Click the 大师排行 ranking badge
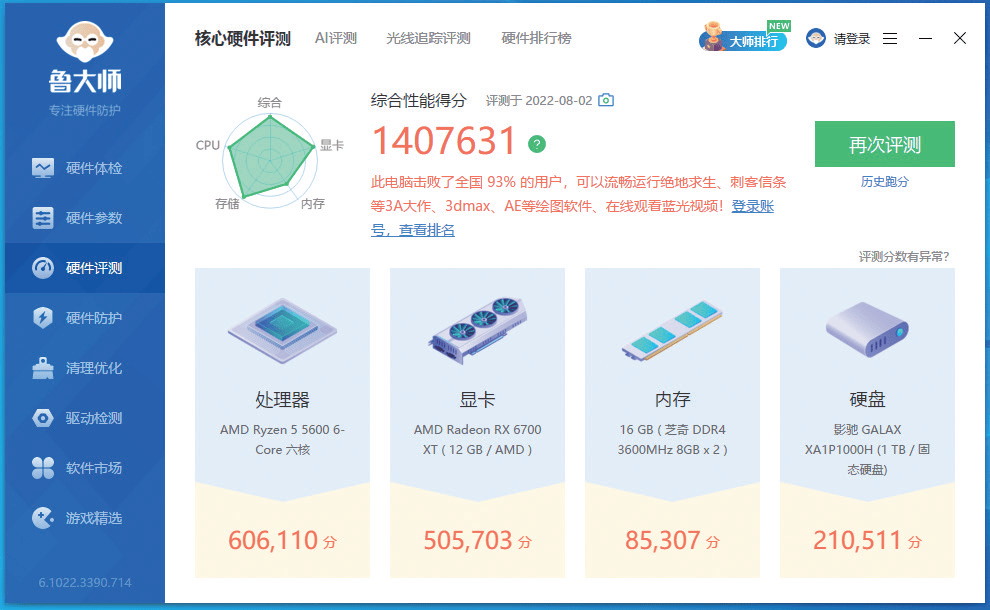Viewport: 990px width, 610px height. (743, 40)
